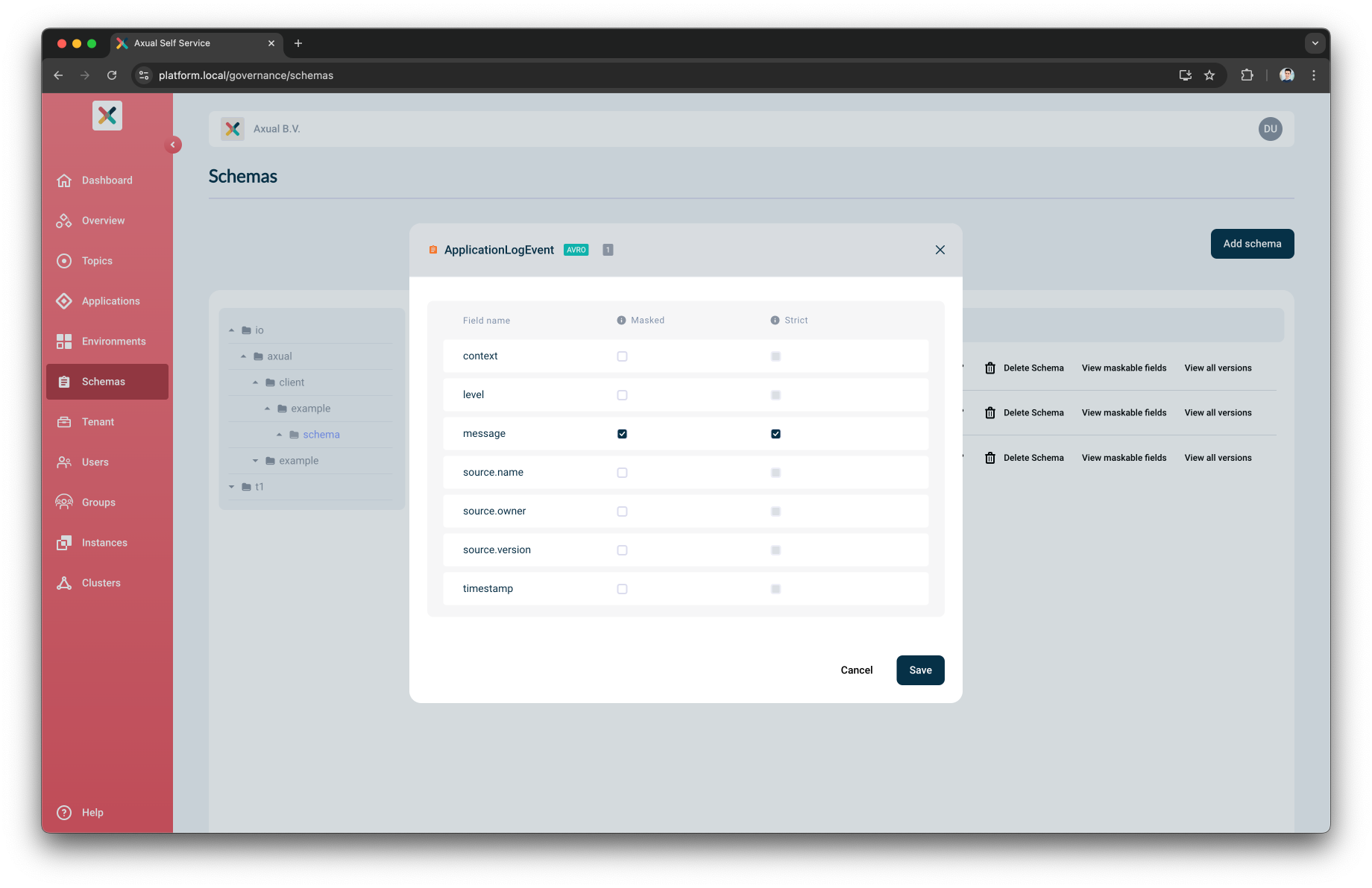Click the Topics icon in sidebar
The height and width of the screenshot is (888, 1372).
click(64, 261)
